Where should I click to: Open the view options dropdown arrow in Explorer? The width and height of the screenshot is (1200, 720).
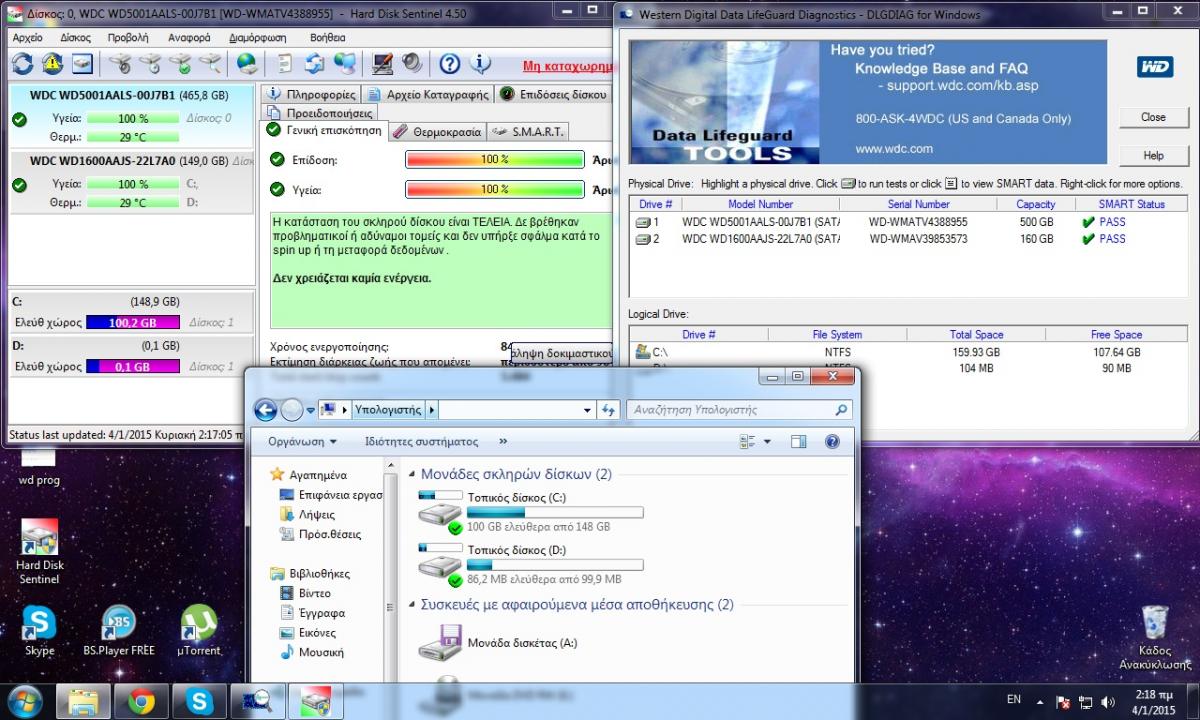tap(767, 441)
